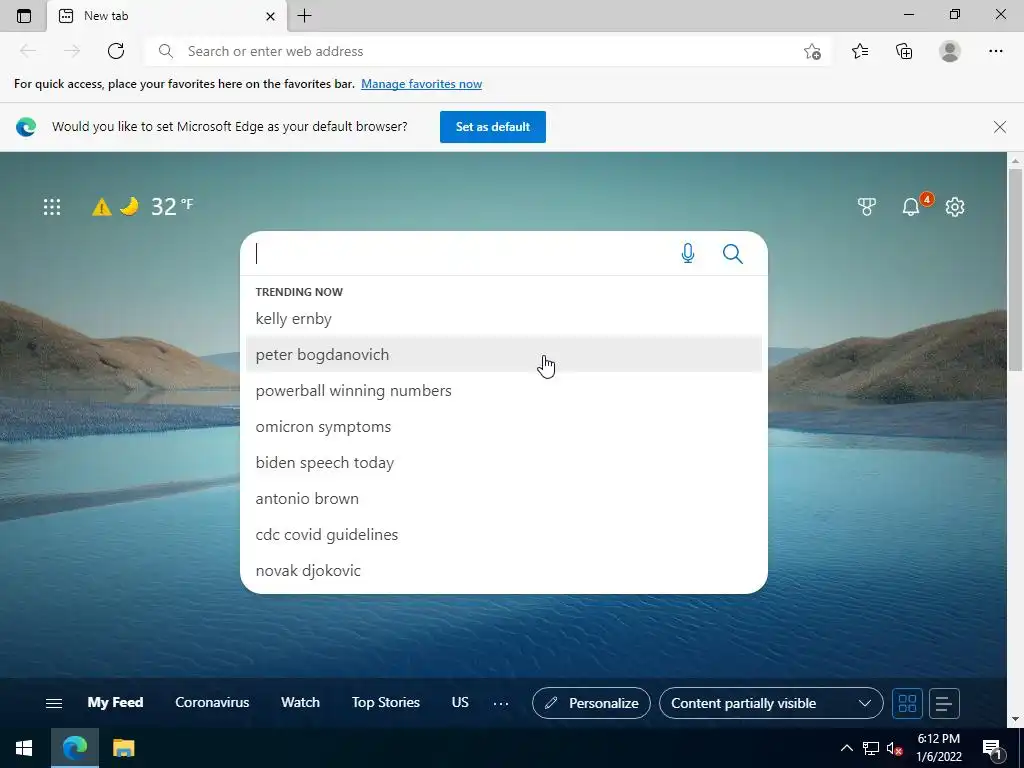Select powerball winning numbers suggestion

pos(504,391)
